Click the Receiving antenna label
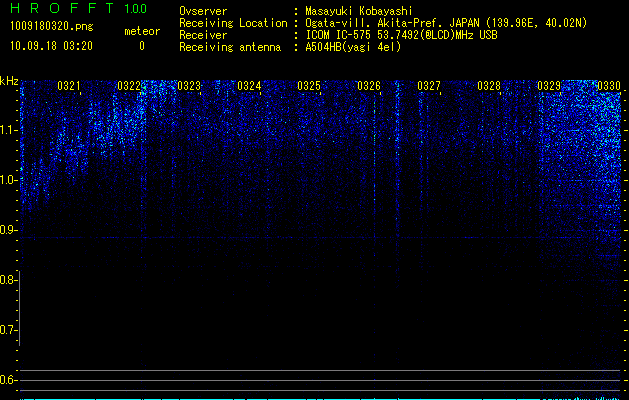The image size is (629, 400). pyautogui.click(x=230, y=47)
